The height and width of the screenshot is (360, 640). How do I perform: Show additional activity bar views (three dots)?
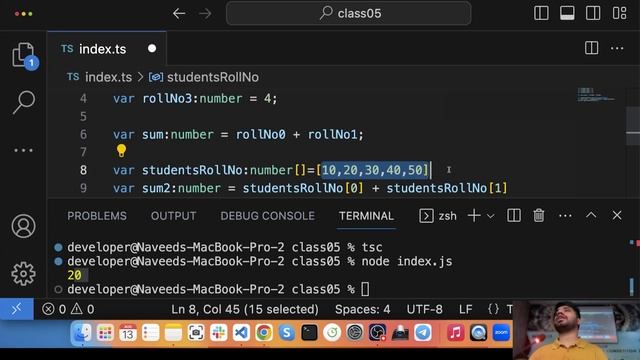[23, 150]
